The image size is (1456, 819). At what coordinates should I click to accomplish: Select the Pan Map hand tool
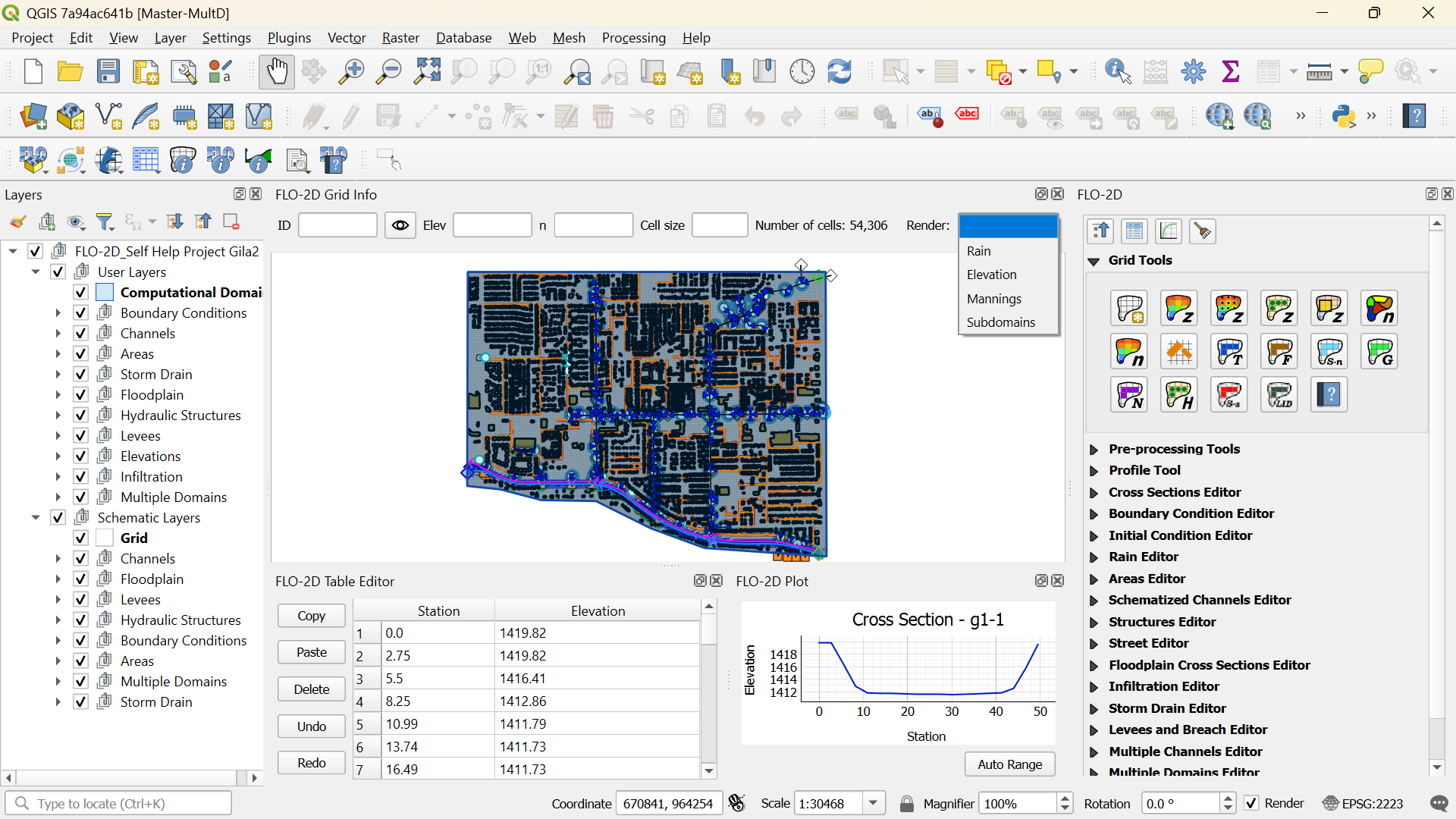(x=277, y=72)
